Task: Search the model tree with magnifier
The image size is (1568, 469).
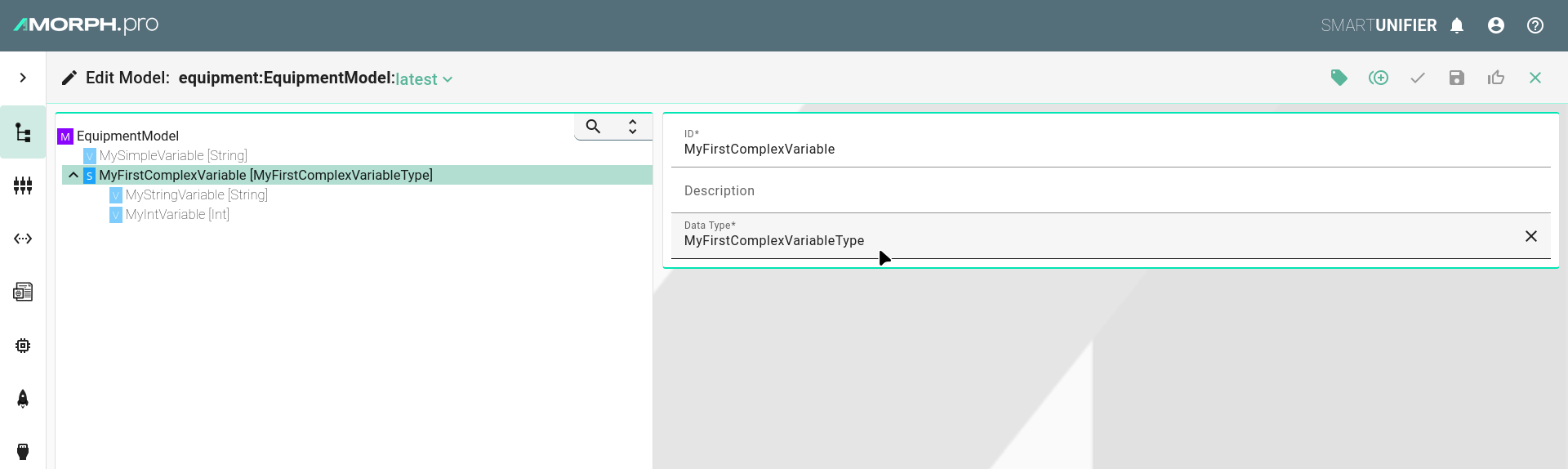Action: [594, 127]
